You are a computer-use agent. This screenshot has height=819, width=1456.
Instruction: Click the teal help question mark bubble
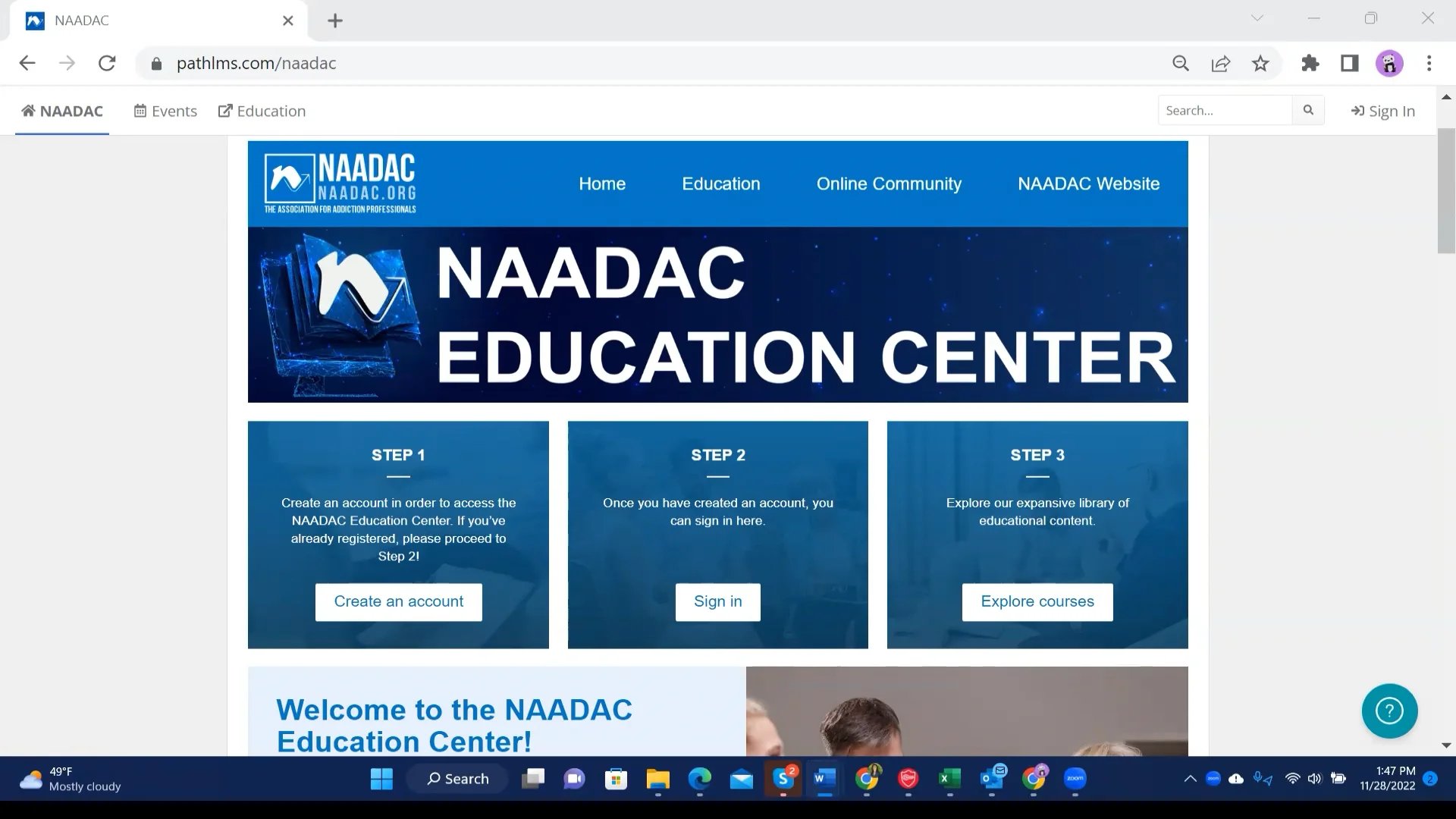pyautogui.click(x=1389, y=711)
